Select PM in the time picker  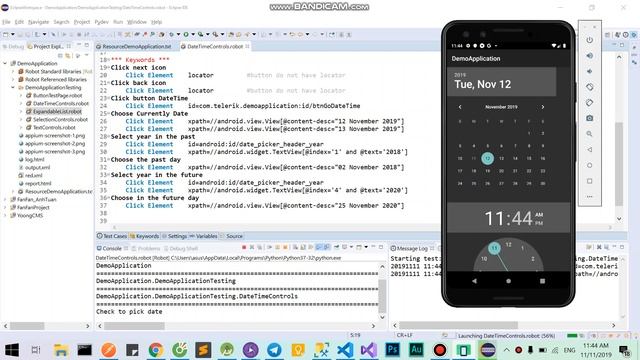pos(539,223)
